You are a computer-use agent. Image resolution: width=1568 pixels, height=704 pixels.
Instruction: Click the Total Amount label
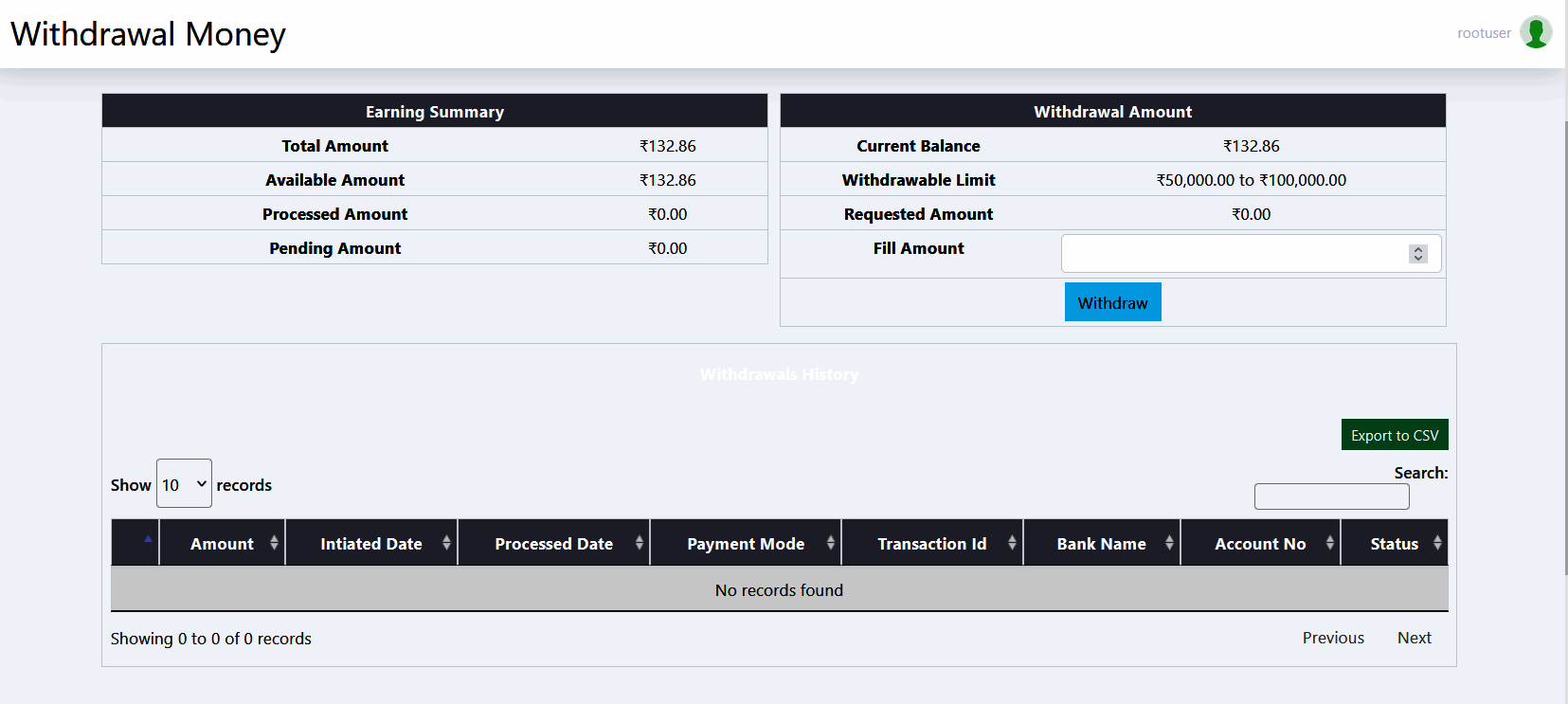[x=334, y=146]
